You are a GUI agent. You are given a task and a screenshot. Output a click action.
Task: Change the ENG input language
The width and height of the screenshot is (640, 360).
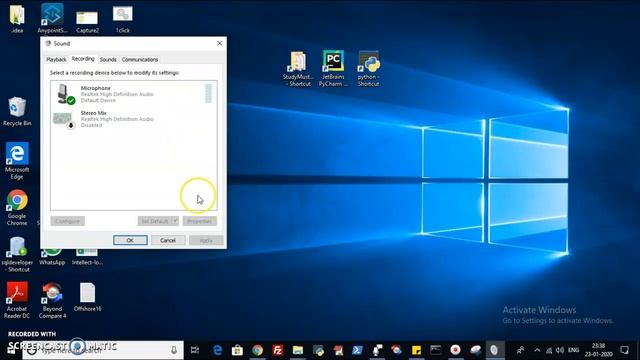tap(573, 350)
